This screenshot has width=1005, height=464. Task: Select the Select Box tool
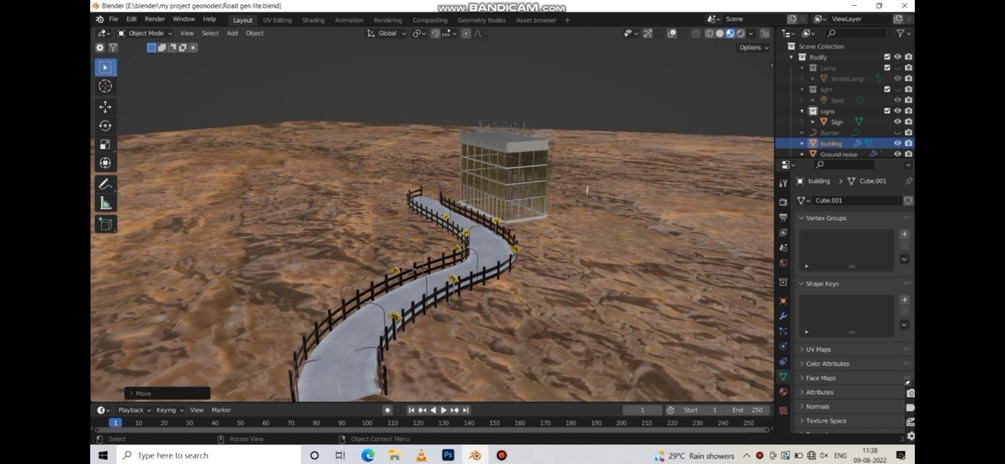[106, 67]
